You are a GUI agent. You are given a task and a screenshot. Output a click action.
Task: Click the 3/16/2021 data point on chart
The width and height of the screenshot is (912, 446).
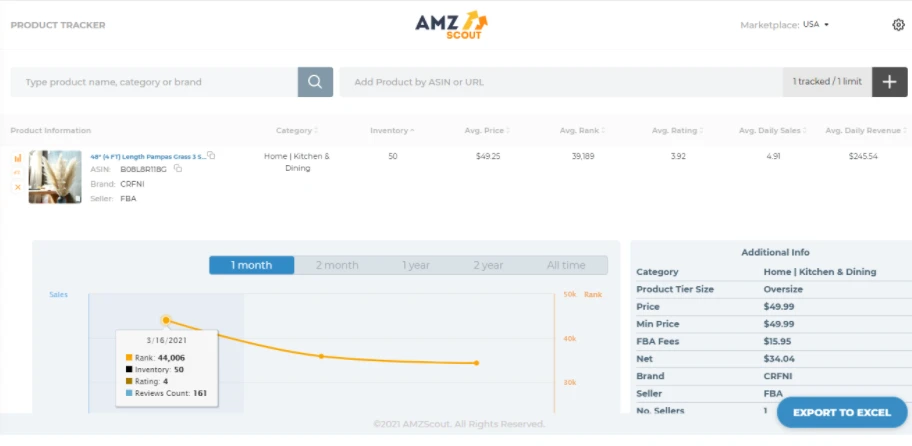point(166,320)
